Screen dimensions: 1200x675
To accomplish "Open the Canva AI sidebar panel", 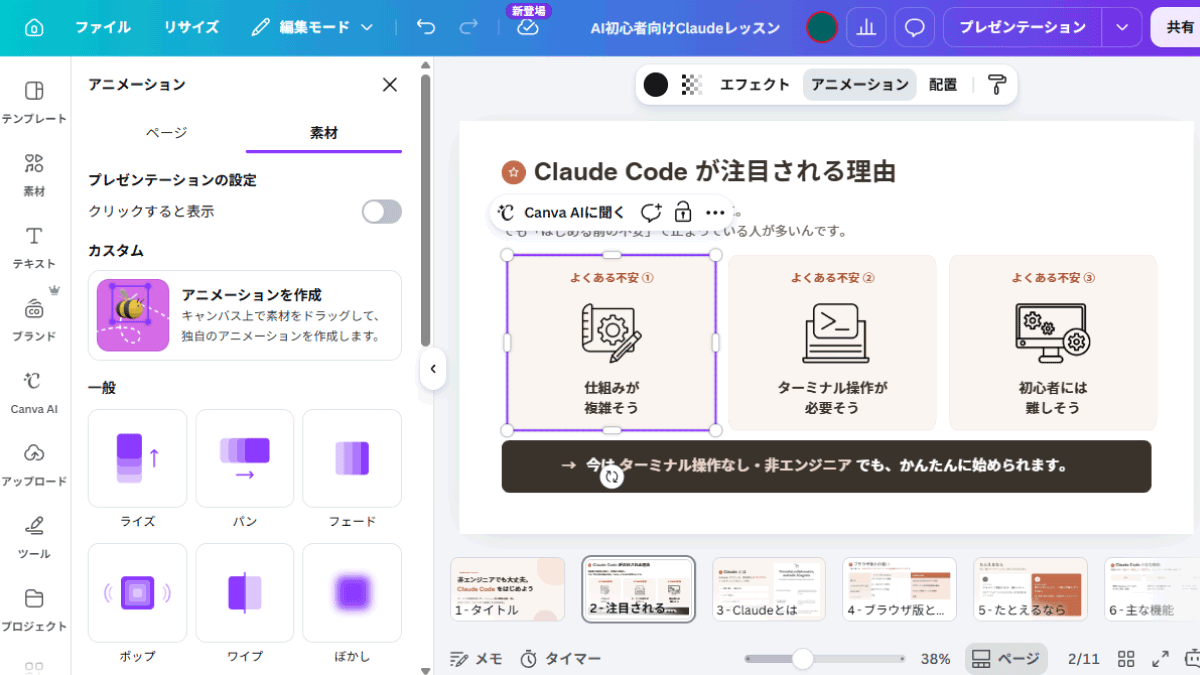I will point(34,393).
